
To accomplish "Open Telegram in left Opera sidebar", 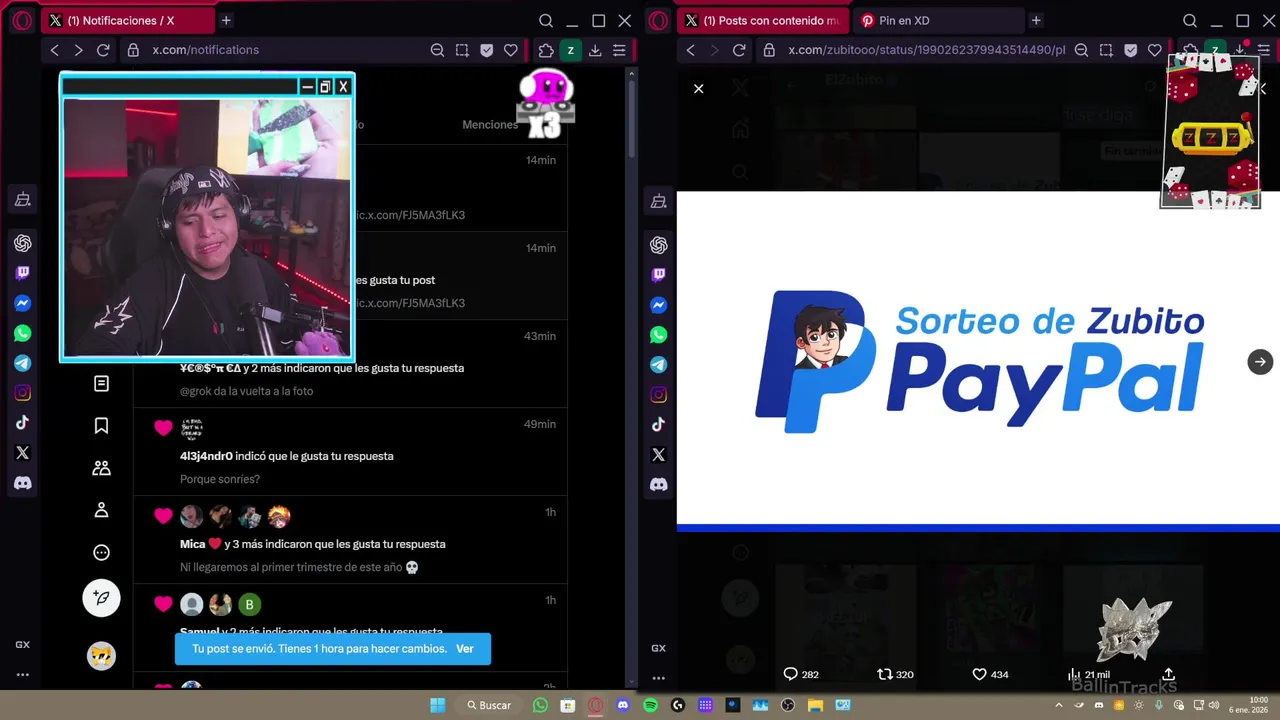I will pyautogui.click(x=22, y=363).
